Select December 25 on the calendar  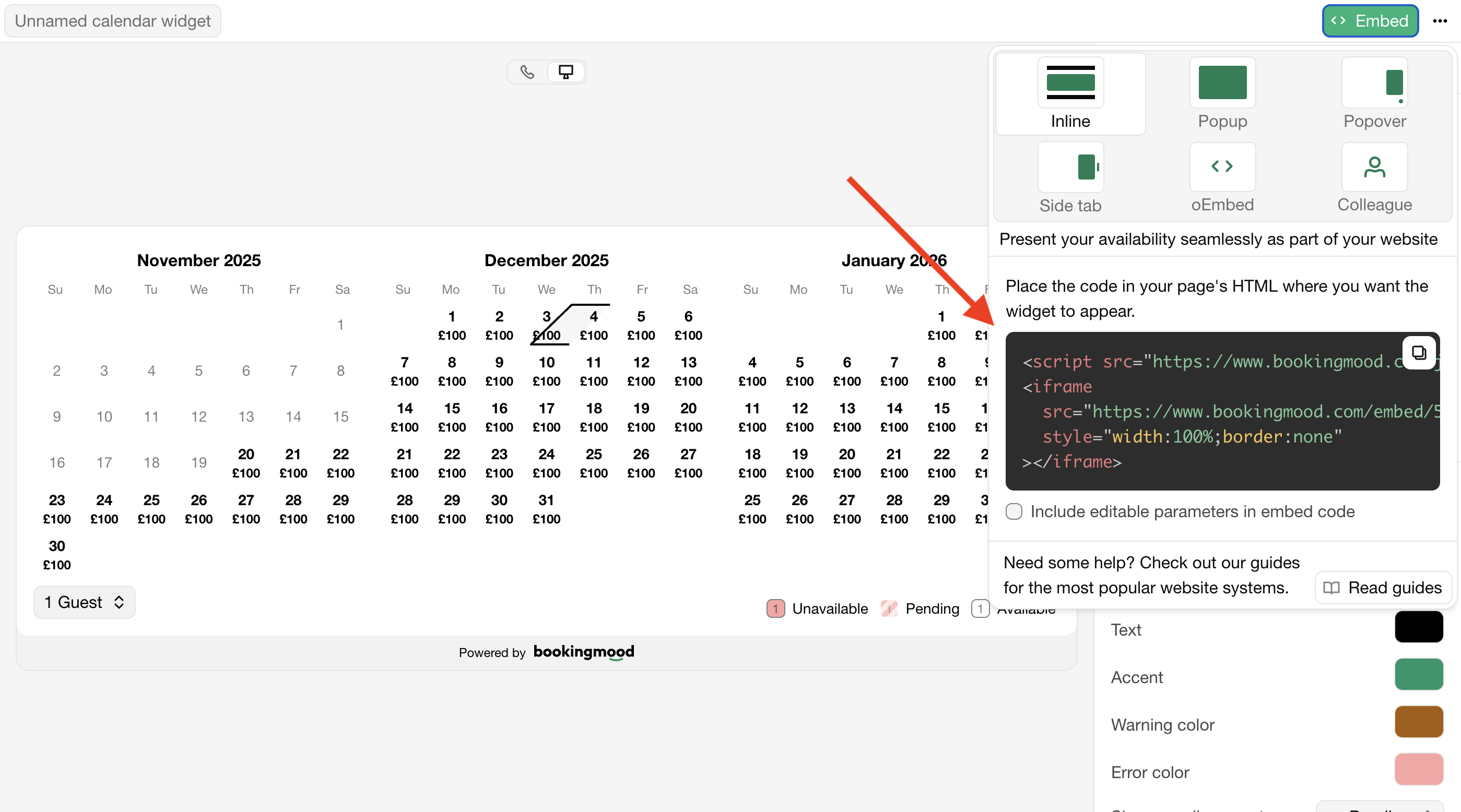(x=593, y=462)
